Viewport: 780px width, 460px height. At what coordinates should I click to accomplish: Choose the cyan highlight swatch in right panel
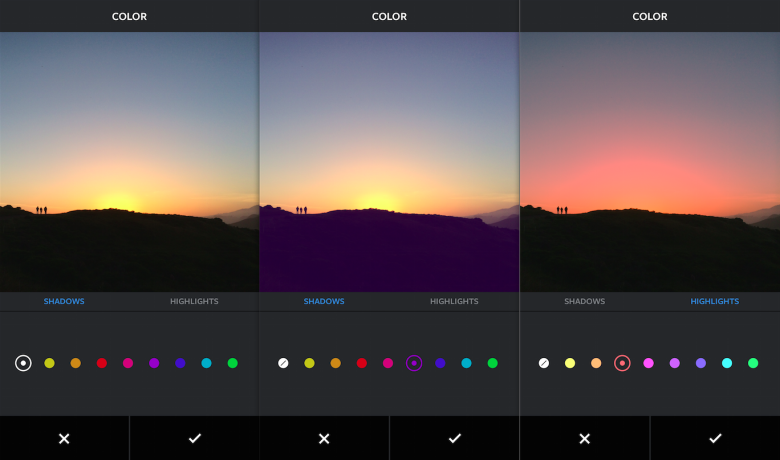[x=727, y=363]
